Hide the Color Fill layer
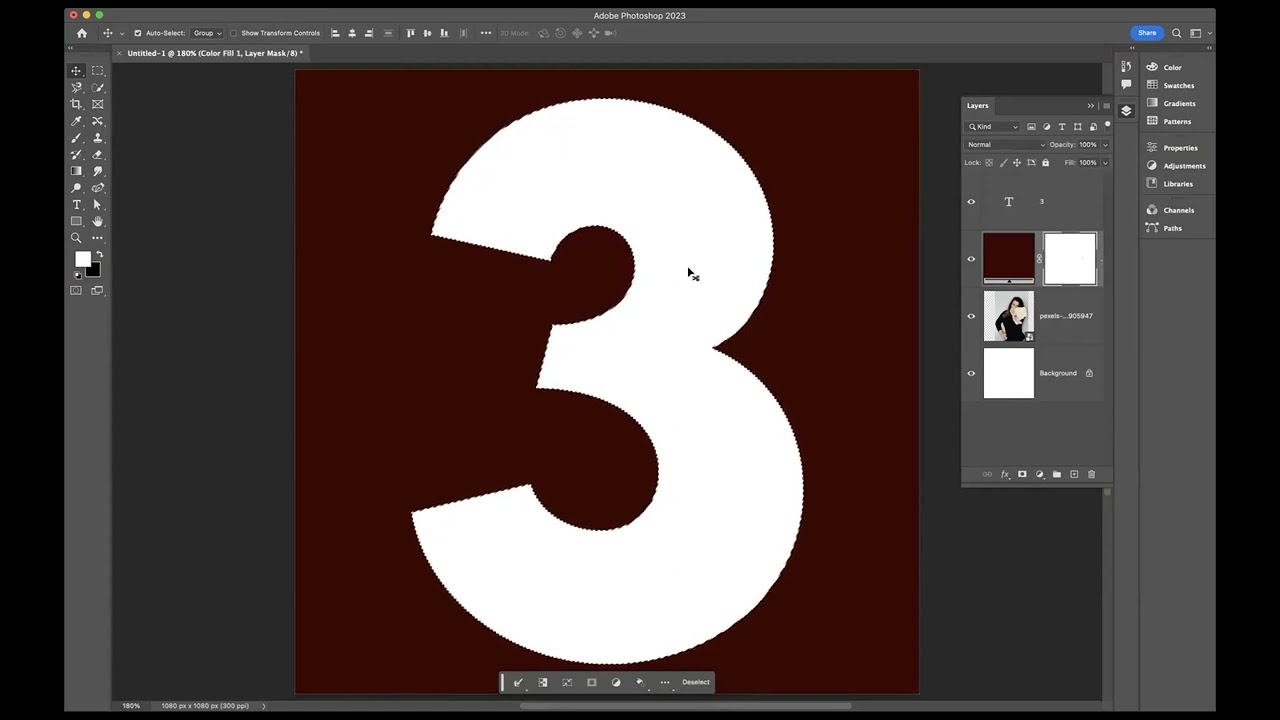The image size is (1280, 720). coord(971,259)
